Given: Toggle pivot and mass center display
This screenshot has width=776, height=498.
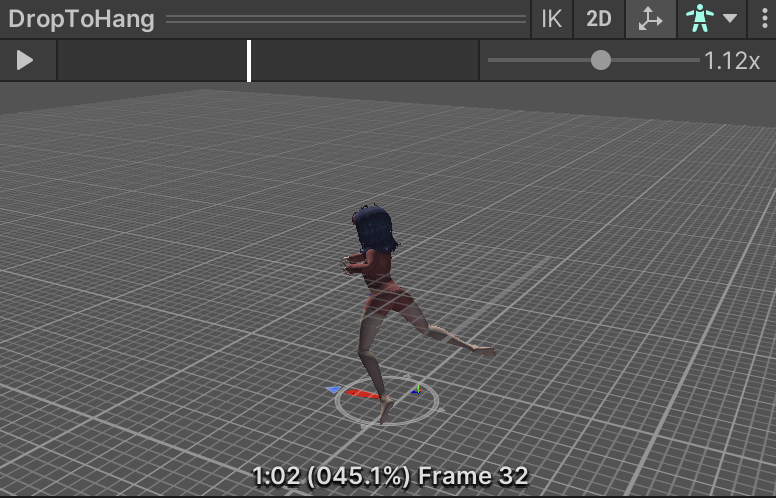Looking at the screenshot, I should point(650,19).
